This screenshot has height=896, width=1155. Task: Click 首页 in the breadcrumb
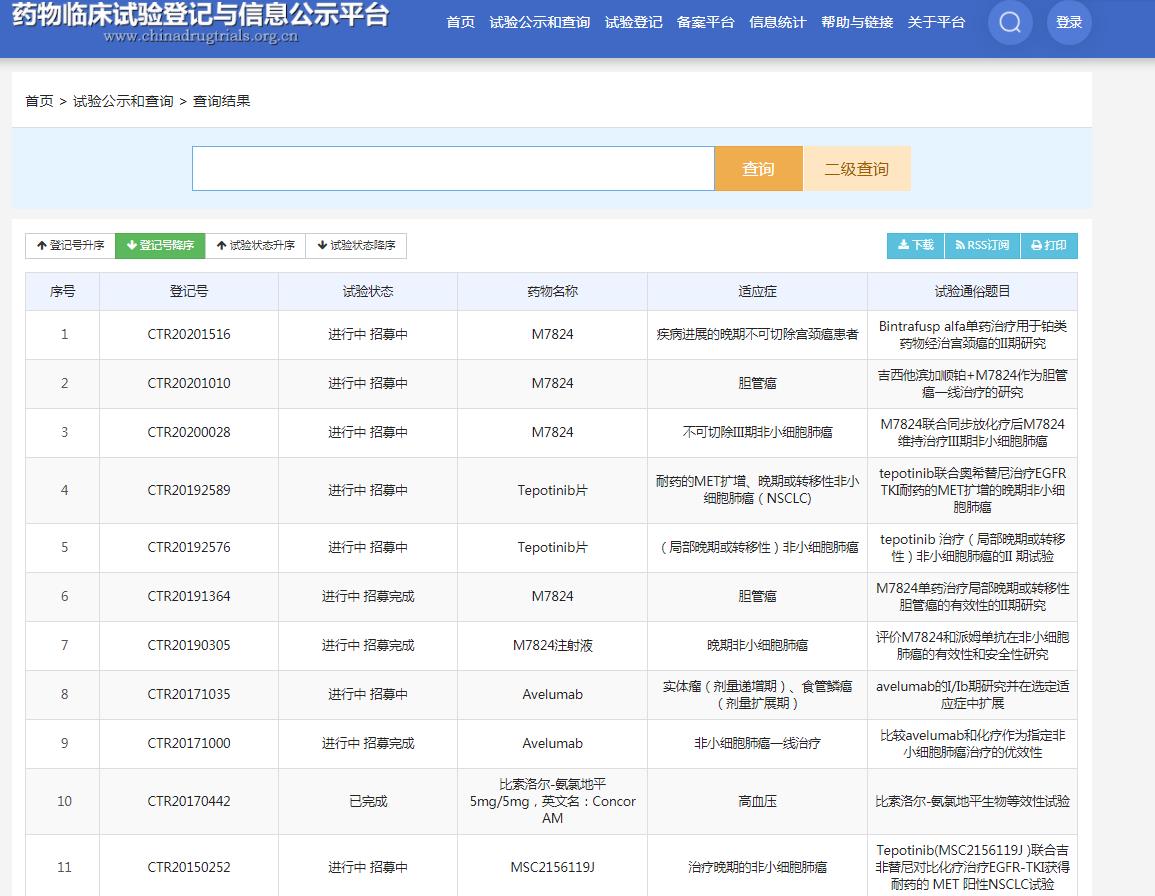tap(39, 101)
